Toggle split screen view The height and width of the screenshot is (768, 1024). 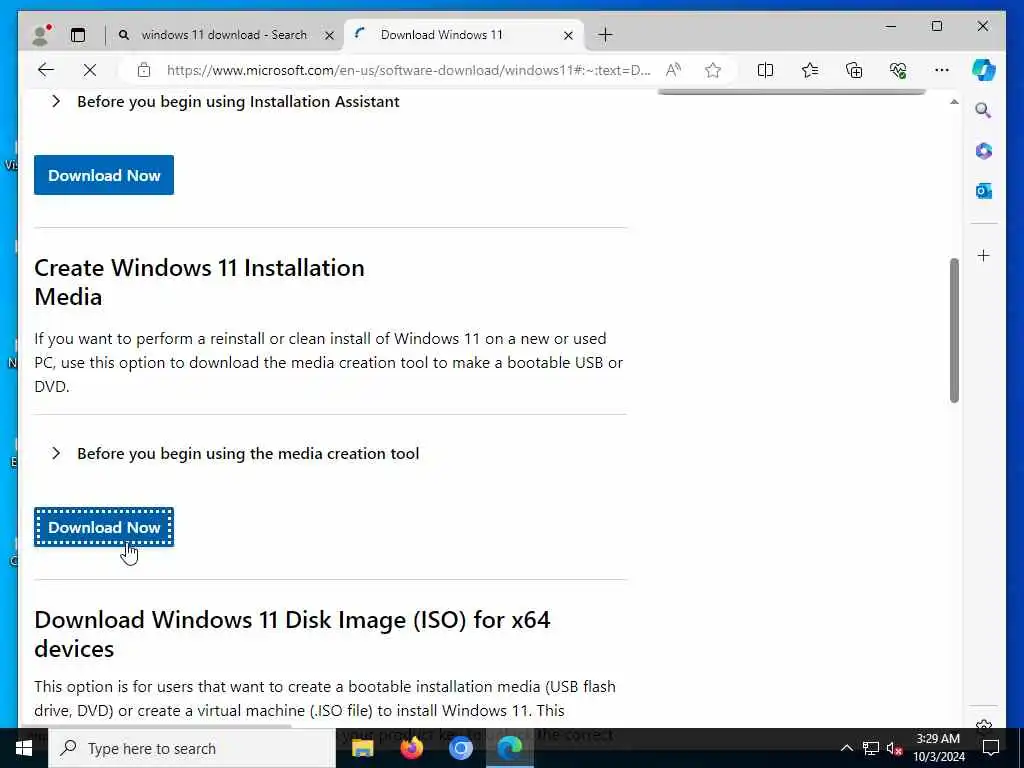pyautogui.click(x=765, y=70)
